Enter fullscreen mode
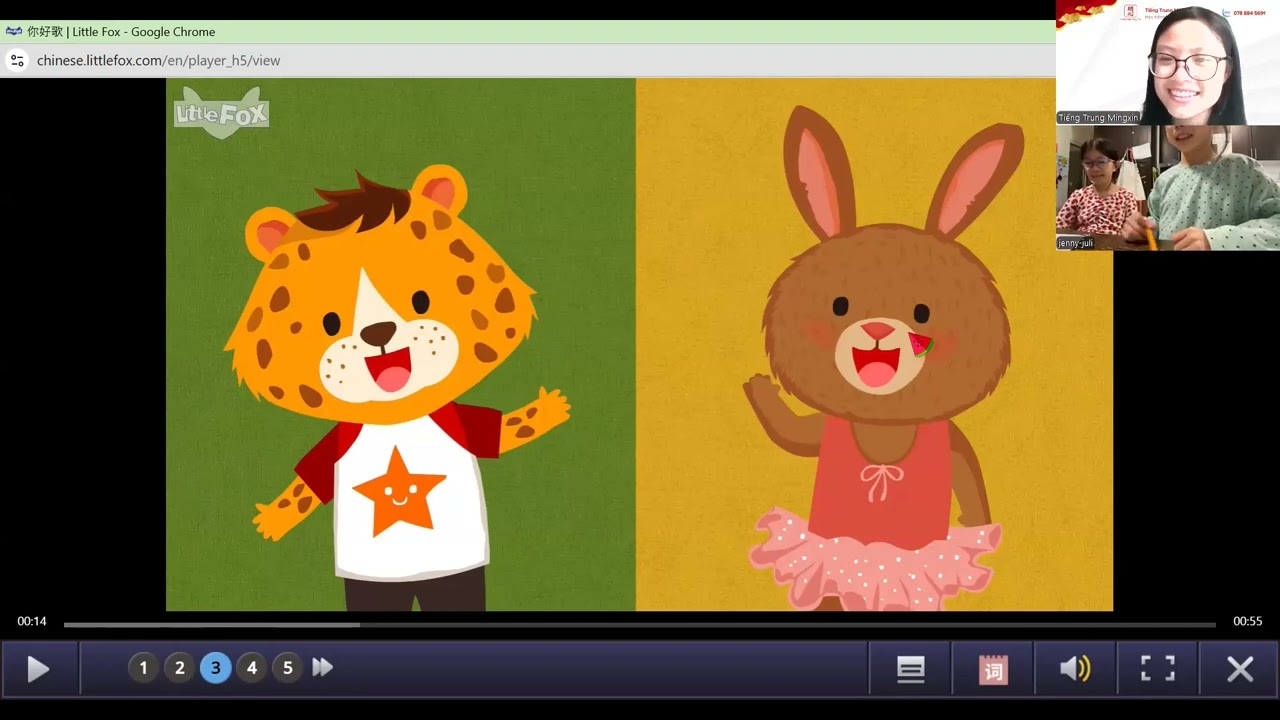The height and width of the screenshot is (720, 1280). [1158, 669]
